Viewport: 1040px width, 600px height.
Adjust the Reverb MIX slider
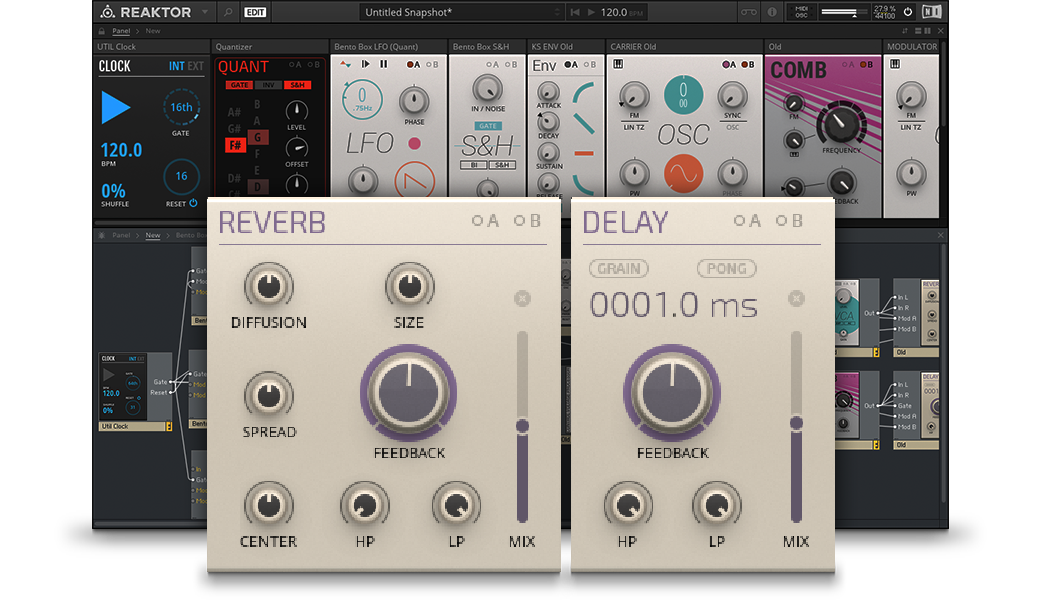[523, 426]
